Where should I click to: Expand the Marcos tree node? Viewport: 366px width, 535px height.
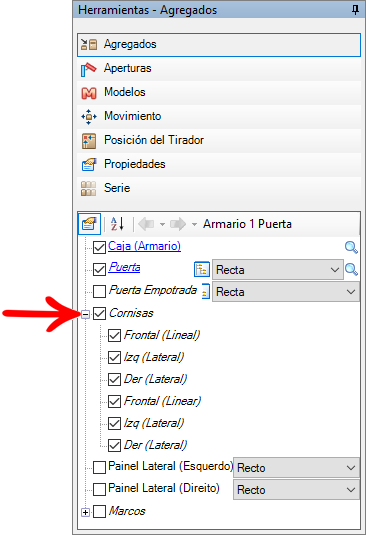click(x=86, y=512)
